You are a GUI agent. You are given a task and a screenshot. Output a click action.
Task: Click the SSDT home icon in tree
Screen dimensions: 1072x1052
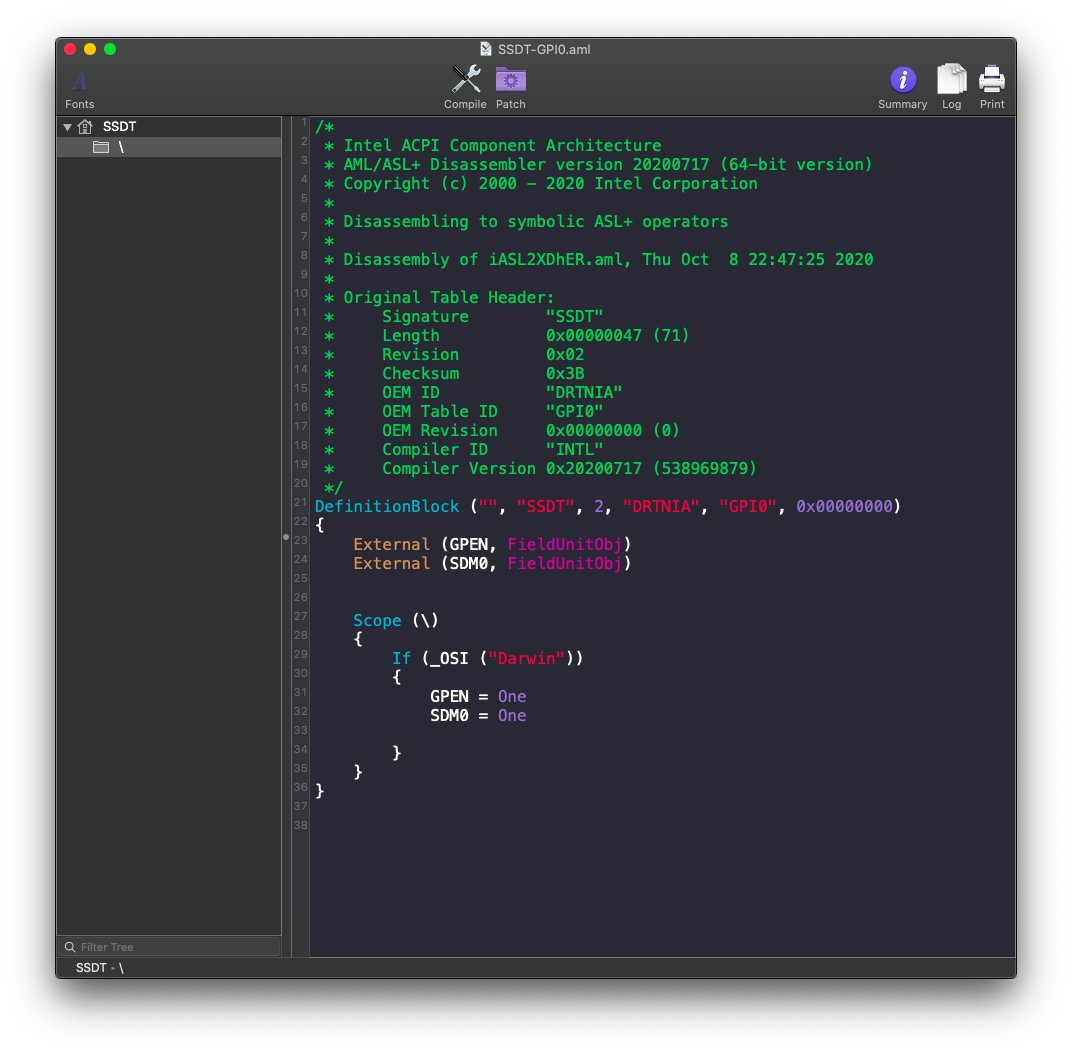point(85,126)
